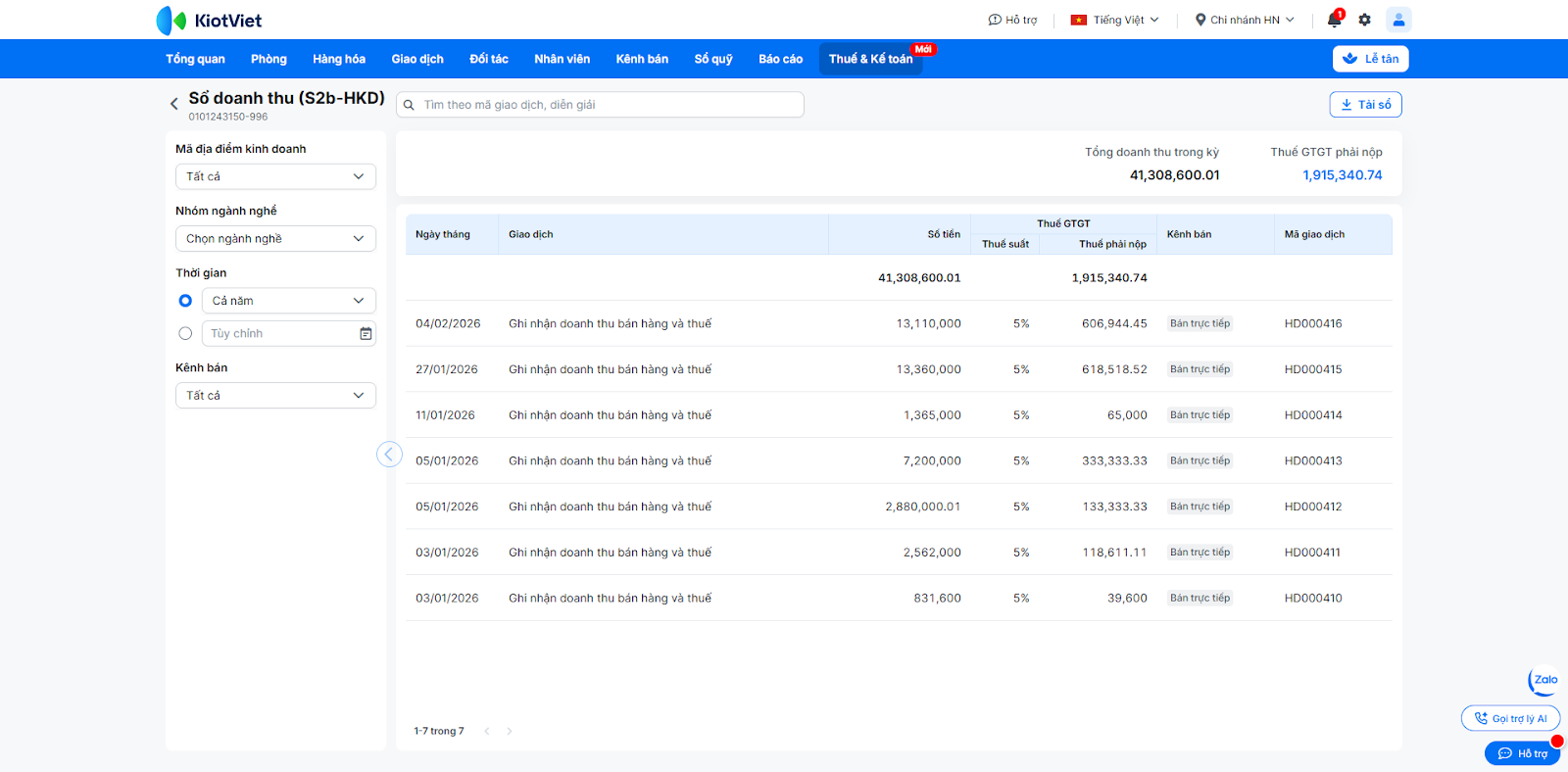Viewport: 1568px width, 772px height.
Task: Click the KiotViet logo
Action: [210, 21]
